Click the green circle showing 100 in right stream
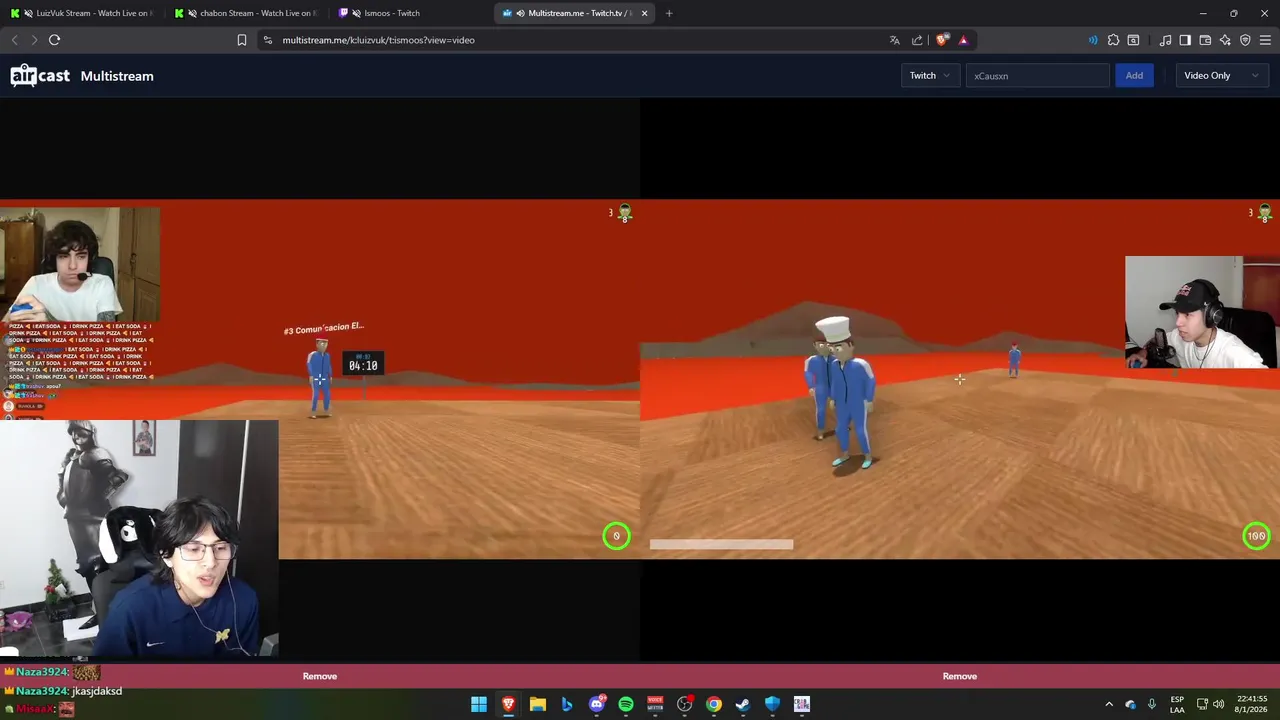 click(x=1256, y=536)
